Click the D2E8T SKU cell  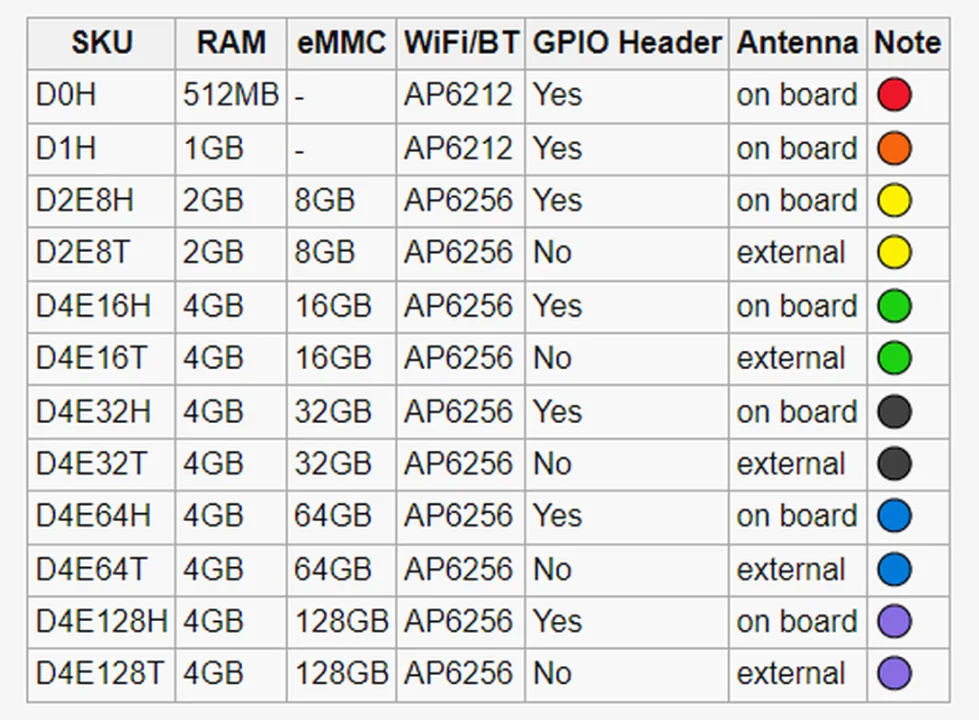click(83, 253)
